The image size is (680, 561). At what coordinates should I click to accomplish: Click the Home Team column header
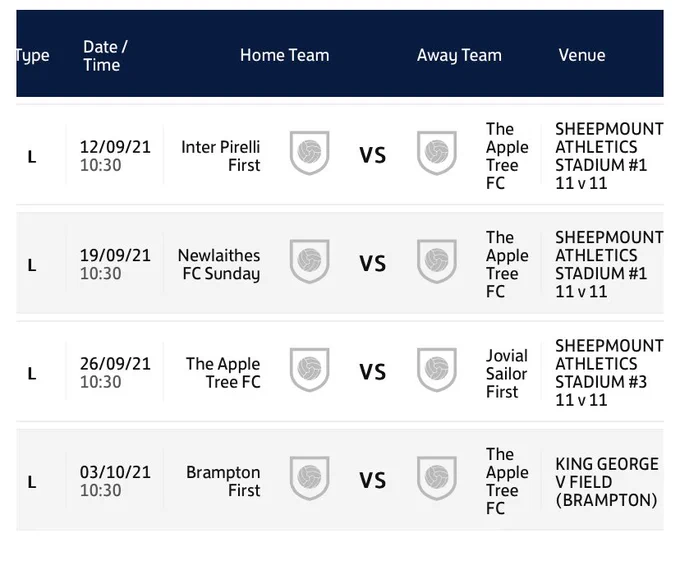284,55
